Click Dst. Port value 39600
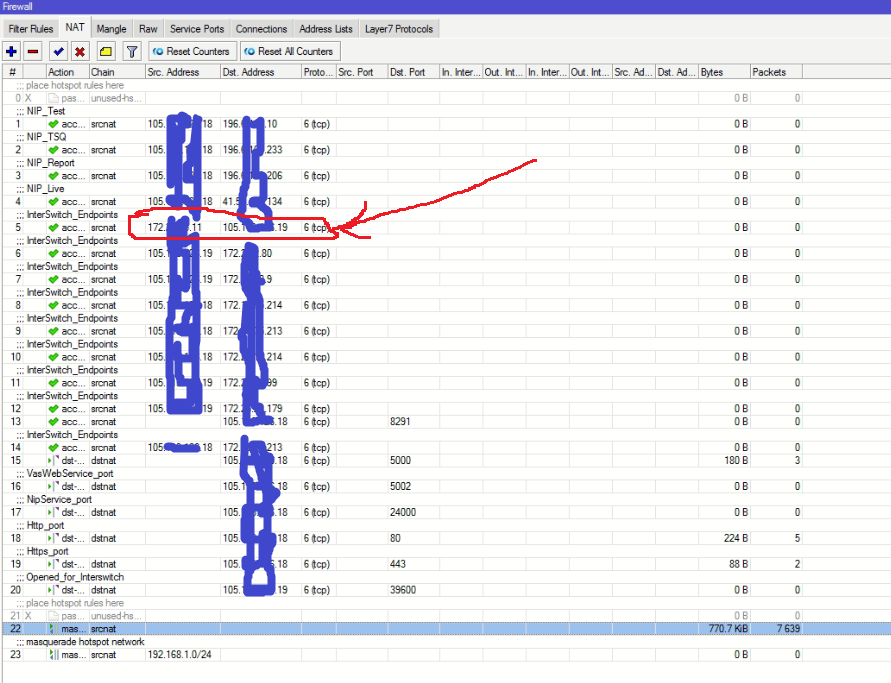891x683 pixels. tap(403, 590)
